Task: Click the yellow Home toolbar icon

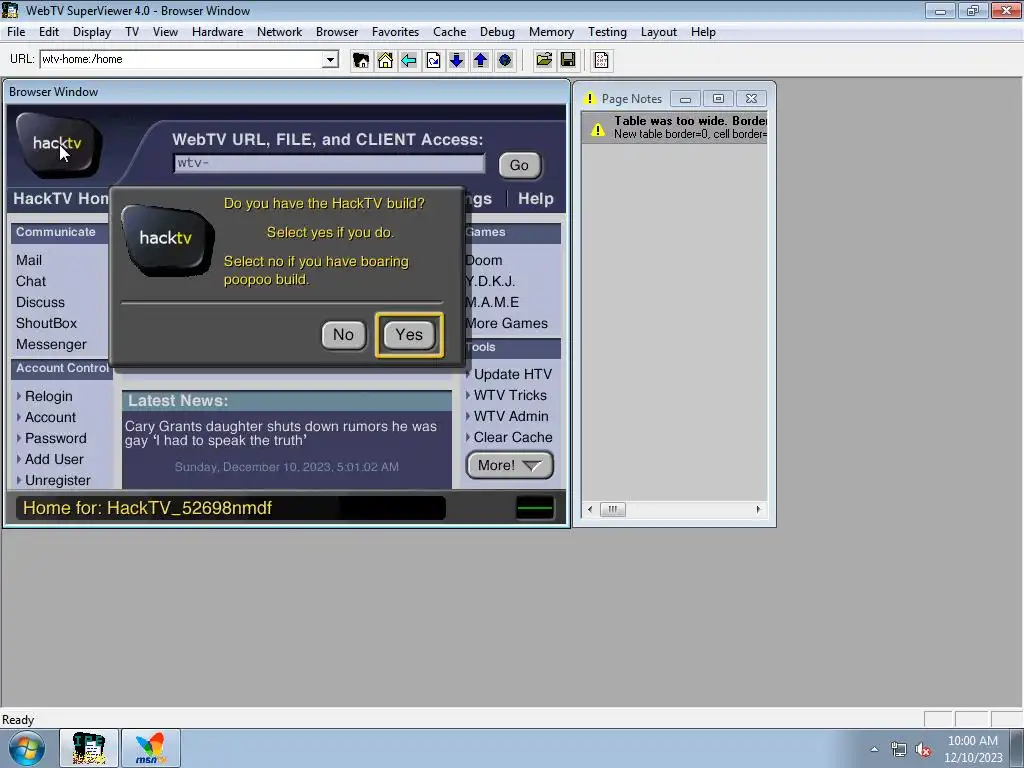Action: pyautogui.click(x=385, y=60)
